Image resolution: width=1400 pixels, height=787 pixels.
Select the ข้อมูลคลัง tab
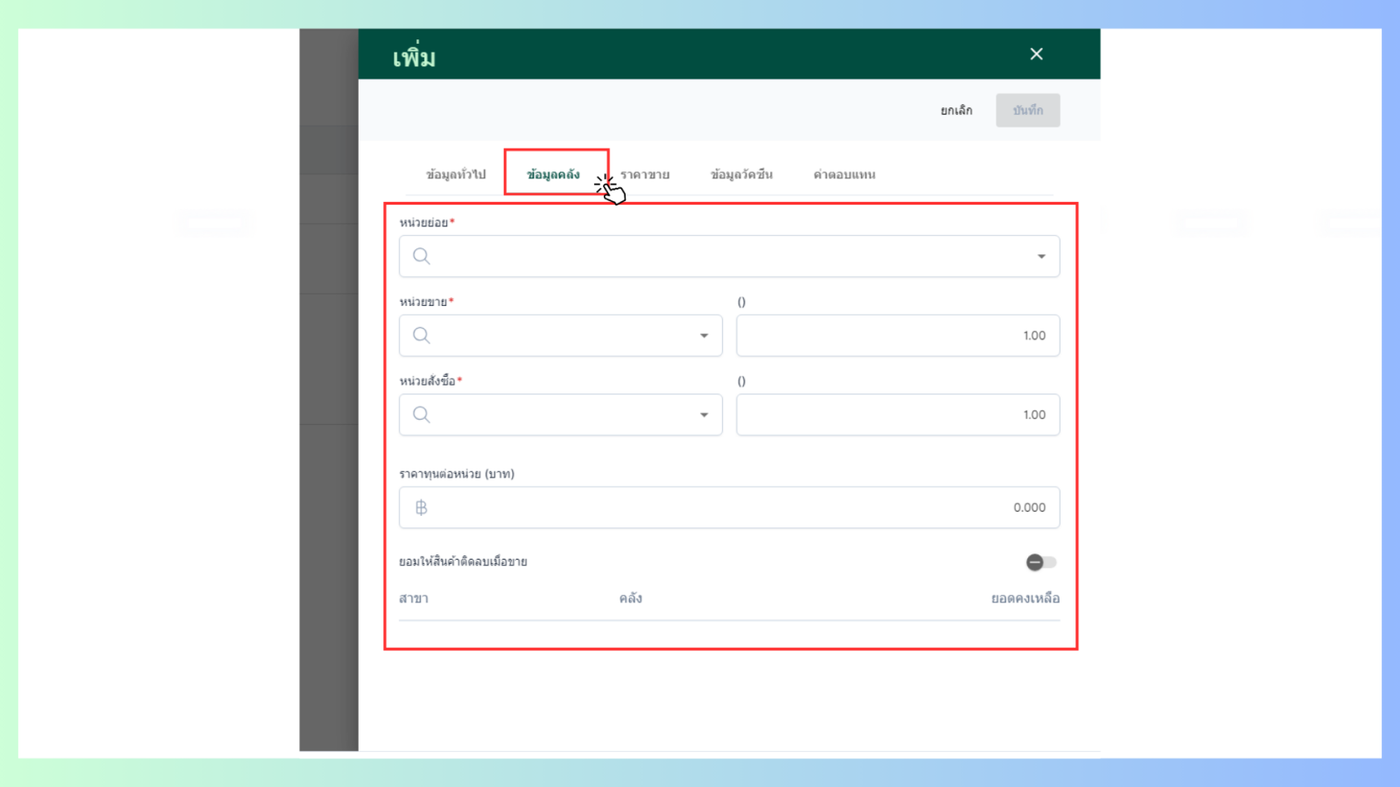coord(553,174)
